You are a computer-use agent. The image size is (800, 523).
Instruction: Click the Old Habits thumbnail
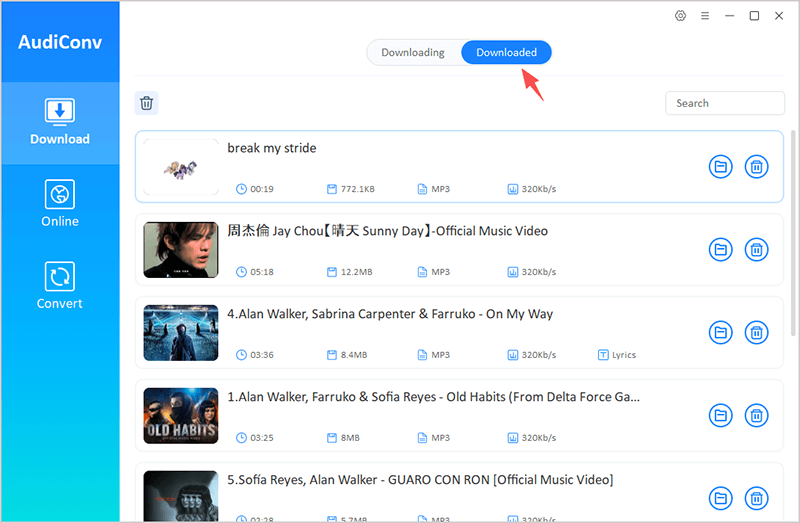tap(181, 415)
